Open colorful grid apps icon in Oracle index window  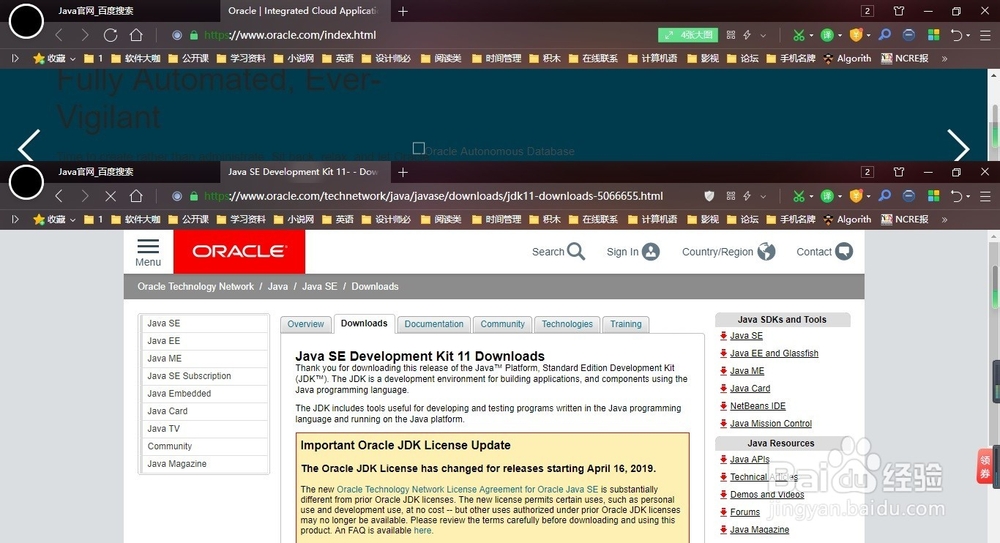pyautogui.click(x=934, y=35)
